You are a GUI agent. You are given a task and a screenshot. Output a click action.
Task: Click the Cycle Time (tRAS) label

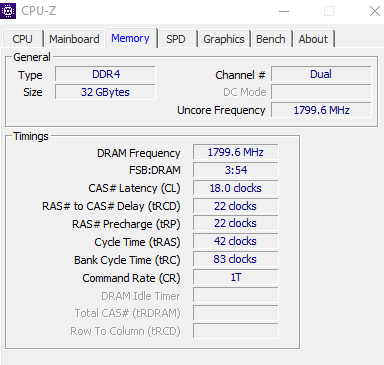point(137,242)
